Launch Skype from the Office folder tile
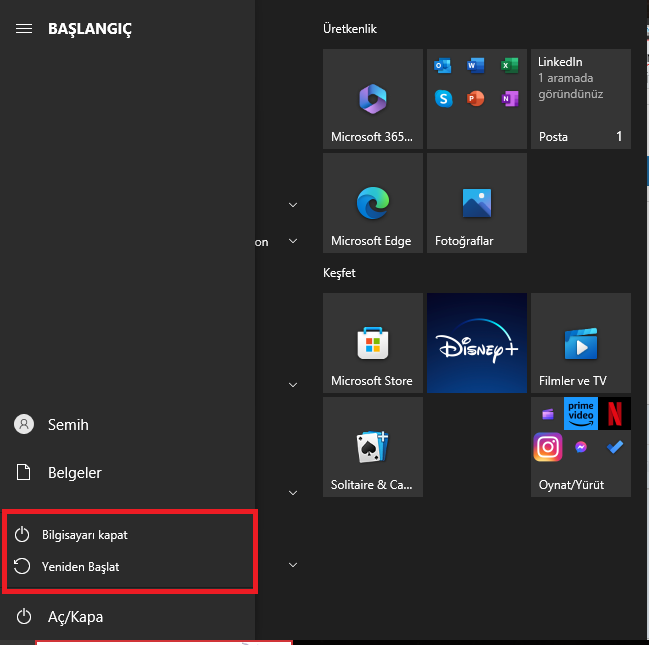This screenshot has height=645, width=649. pyautogui.click(x=443, y=99)
